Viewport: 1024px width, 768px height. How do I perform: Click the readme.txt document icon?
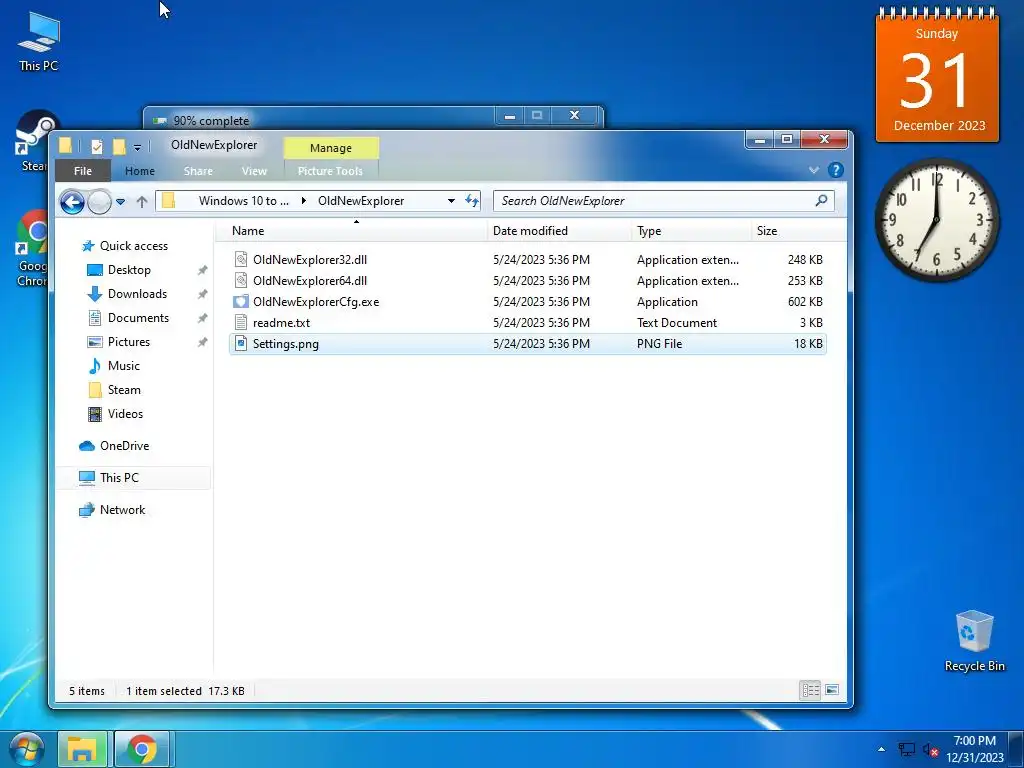click(241, 323)
